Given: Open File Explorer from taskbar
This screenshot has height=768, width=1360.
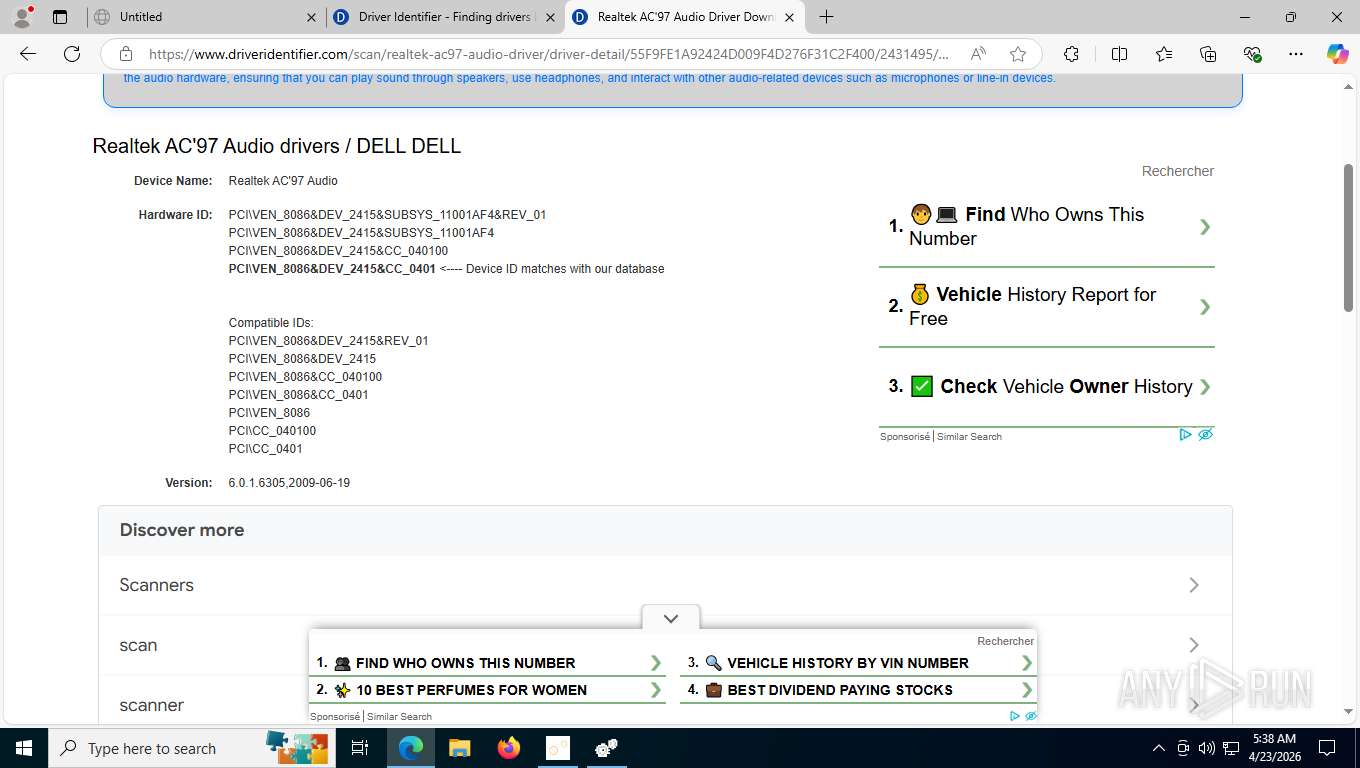Looking at the screenshot, I should (459, 748).
